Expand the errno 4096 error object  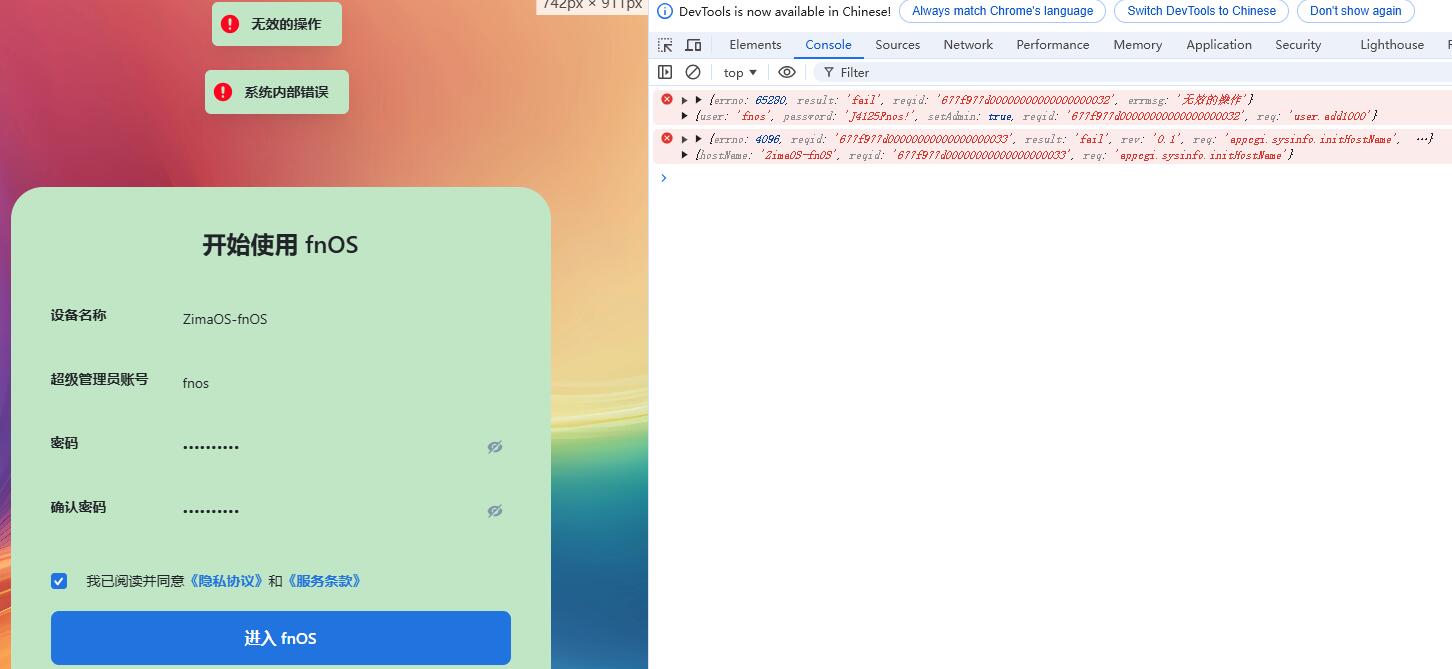699,139
